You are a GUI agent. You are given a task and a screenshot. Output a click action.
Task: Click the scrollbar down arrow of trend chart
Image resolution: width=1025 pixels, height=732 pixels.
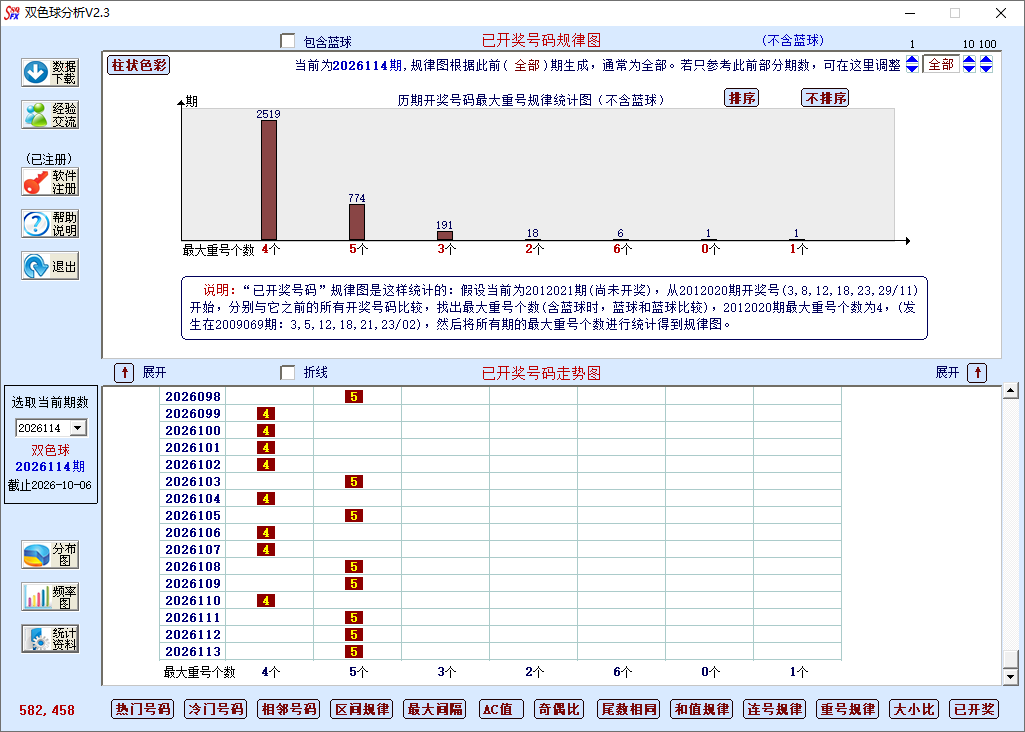pyautogui.click(x=1011, y=677)
